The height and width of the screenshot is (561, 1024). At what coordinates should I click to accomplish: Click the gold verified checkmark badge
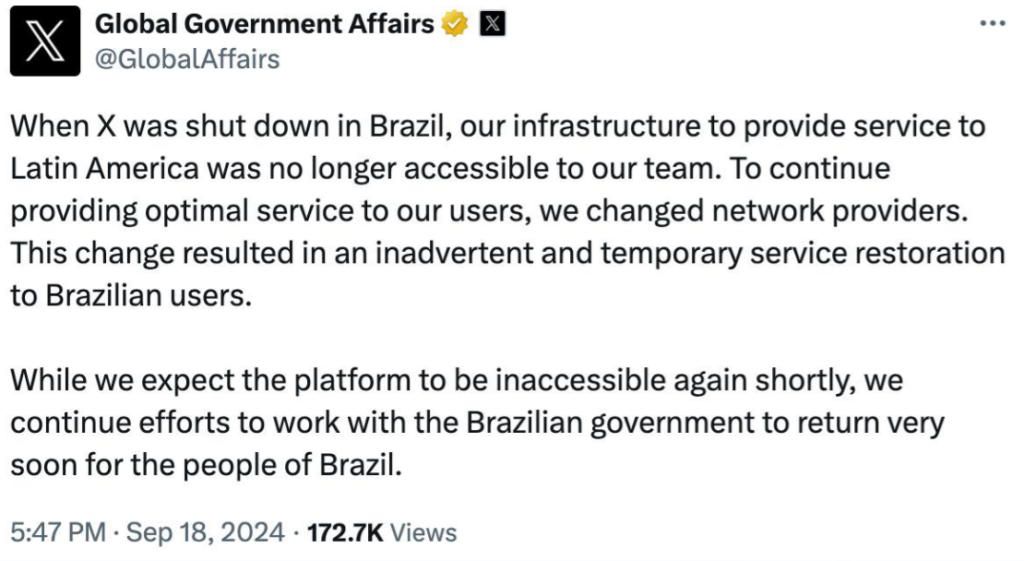click(455, 25)
